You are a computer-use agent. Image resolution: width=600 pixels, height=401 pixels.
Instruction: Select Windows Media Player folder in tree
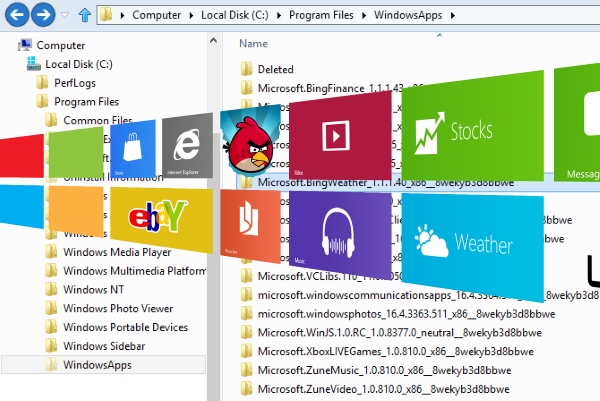(116, 252)
